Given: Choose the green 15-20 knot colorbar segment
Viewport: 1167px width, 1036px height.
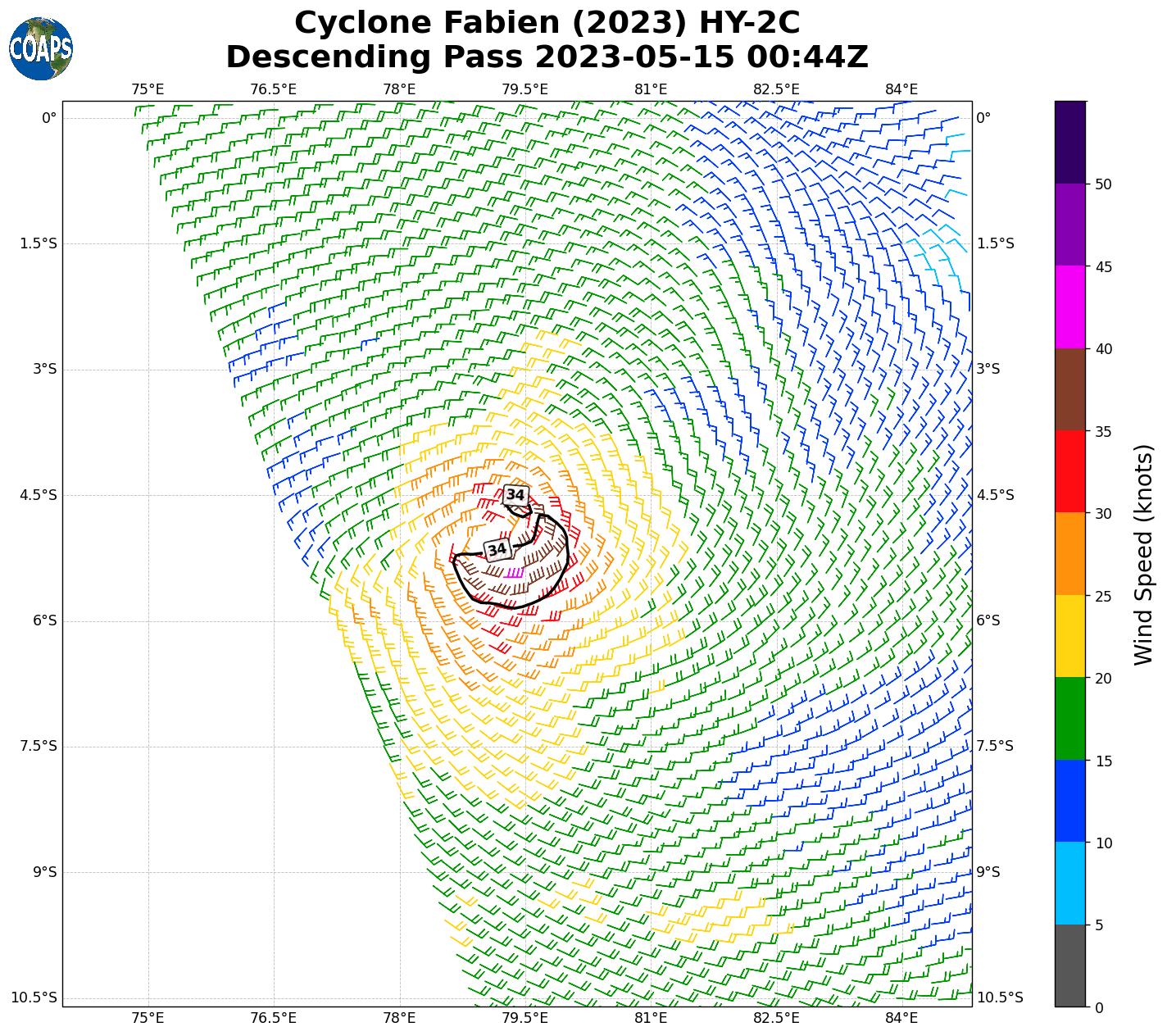Looking at the screenshot, I should click(x=1069, y=719).
